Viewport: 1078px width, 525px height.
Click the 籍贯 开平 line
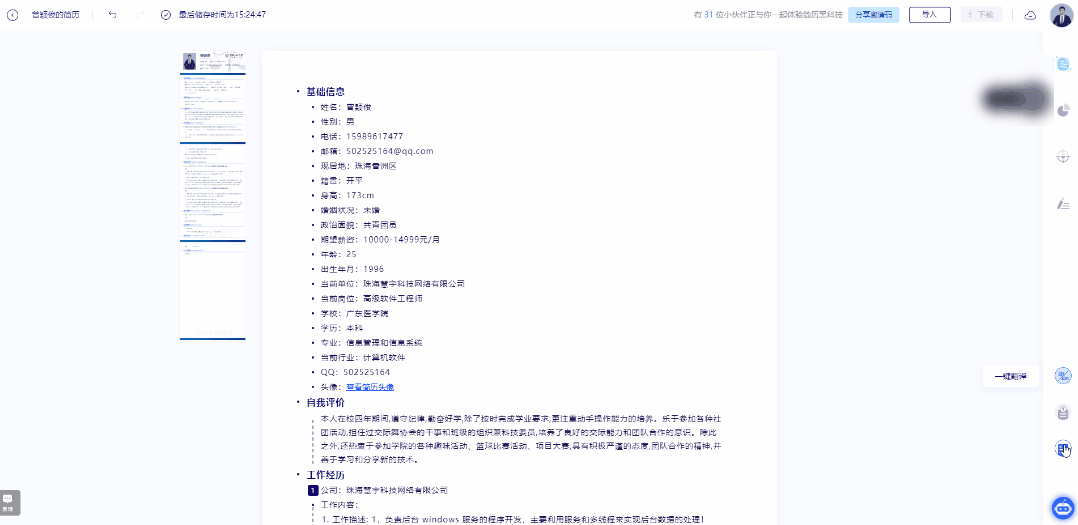[x=341, y=180]
